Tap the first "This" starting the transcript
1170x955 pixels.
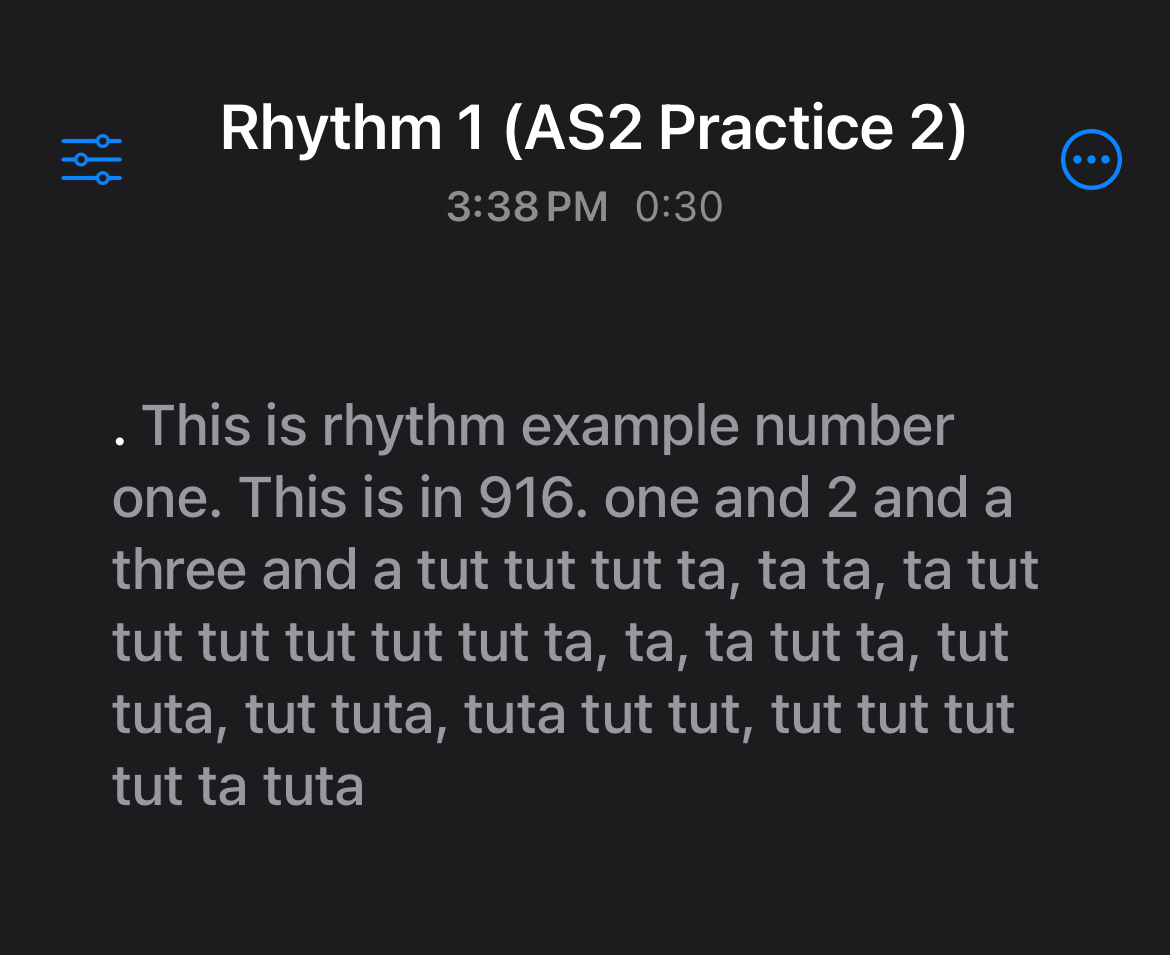pos(196,427)
